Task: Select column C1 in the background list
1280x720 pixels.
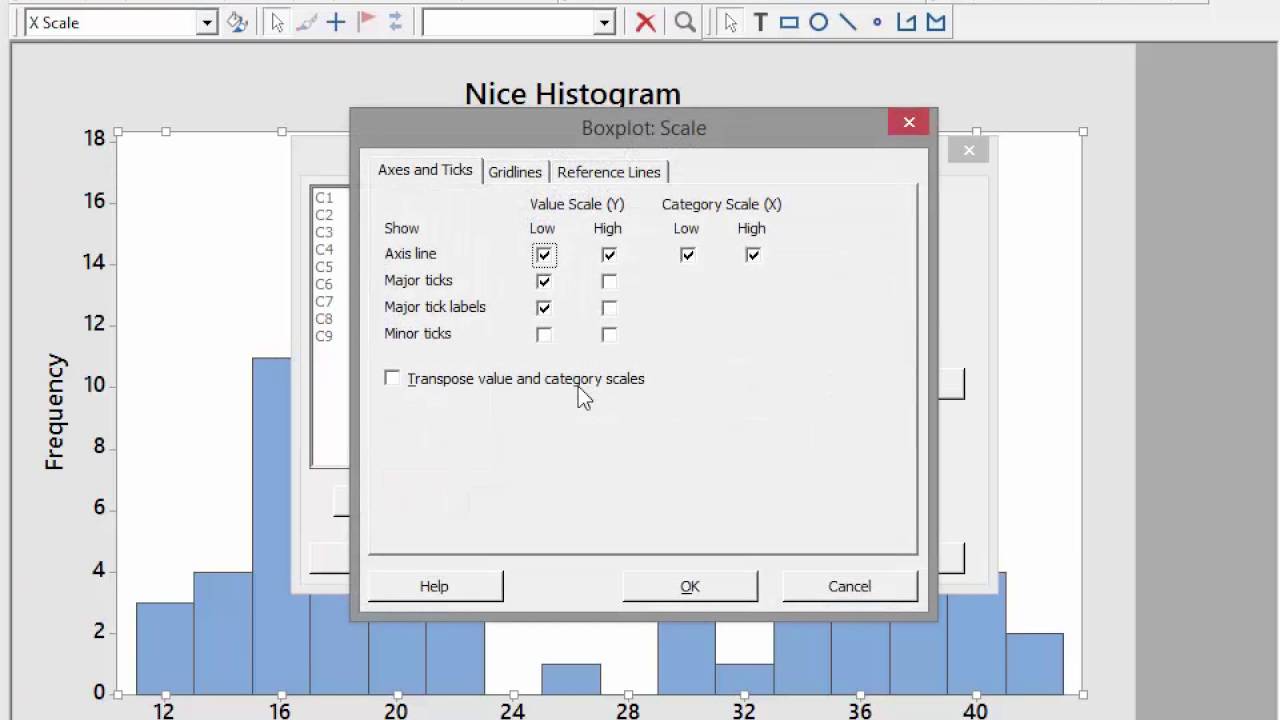Action: point(324,198)
